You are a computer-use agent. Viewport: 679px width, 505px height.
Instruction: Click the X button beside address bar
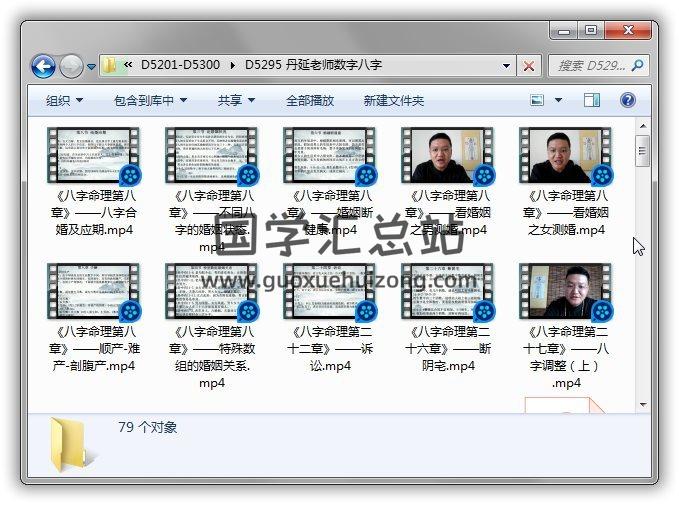[529, 66]
